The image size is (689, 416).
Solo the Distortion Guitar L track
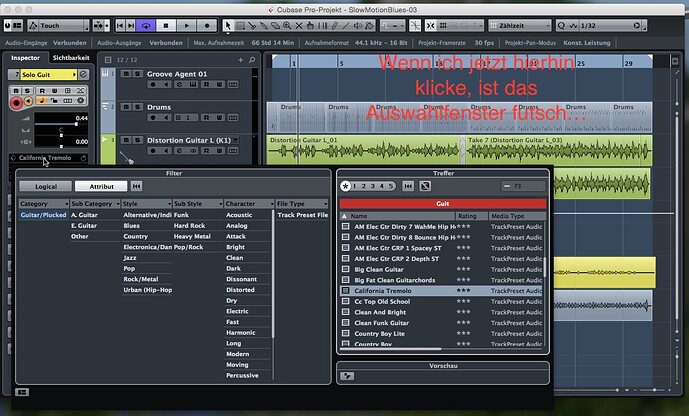(x=138, y=140)
